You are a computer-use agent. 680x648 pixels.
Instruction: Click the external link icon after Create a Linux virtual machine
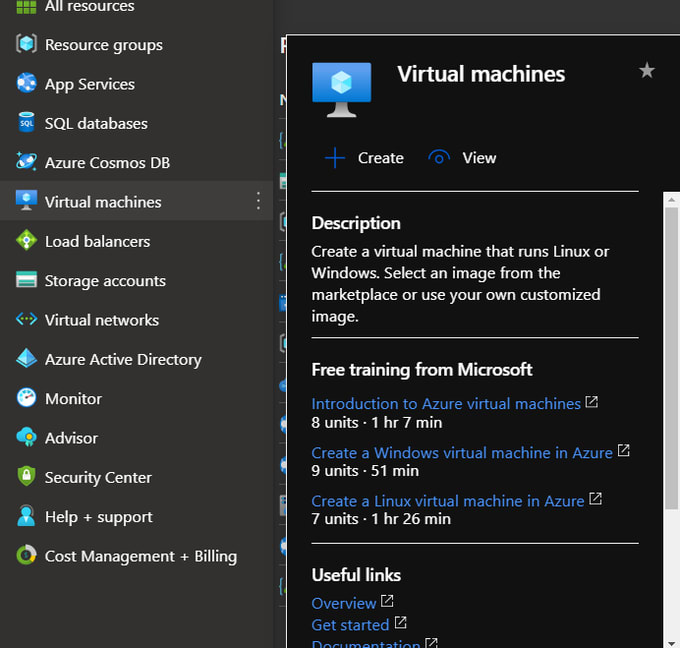595,499
